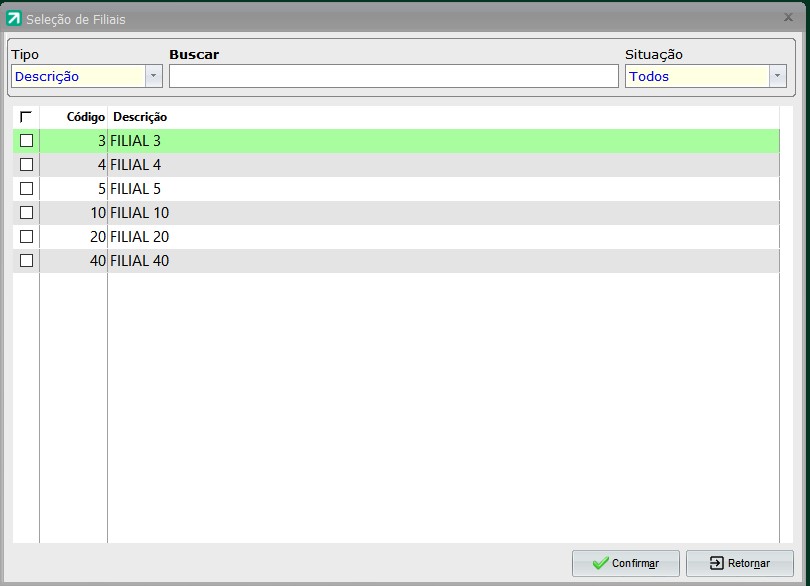The image size is (810, 586).
Task: Select the FILIAL 20 row description
Action: [140, 237]
